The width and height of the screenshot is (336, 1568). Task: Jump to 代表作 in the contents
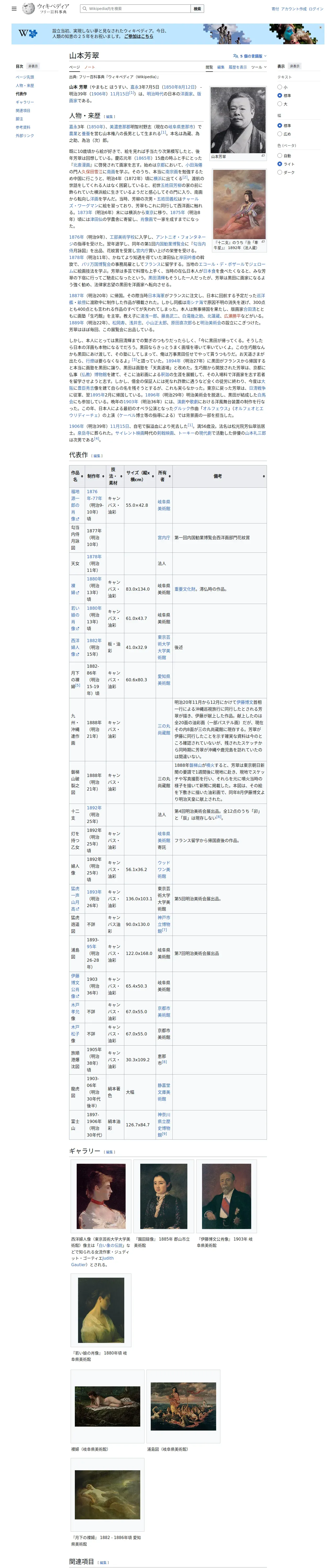(21, 94)
